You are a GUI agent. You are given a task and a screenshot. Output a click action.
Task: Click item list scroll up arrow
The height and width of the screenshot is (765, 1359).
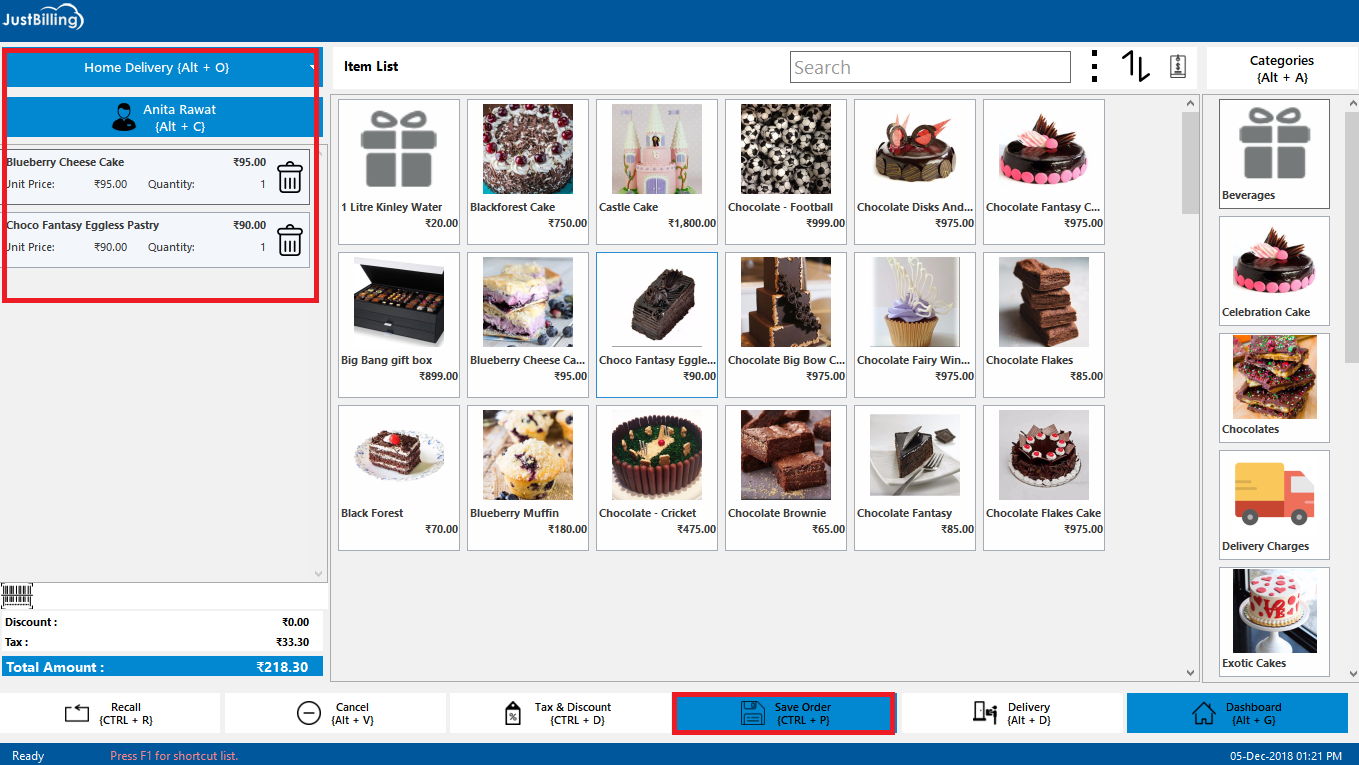coord(1190,103)
